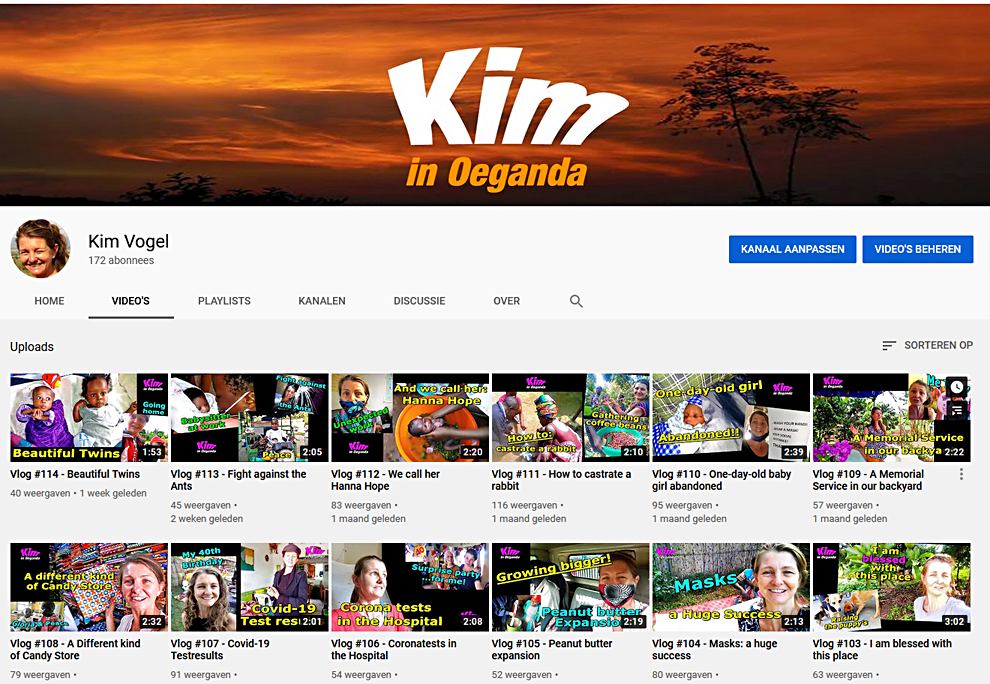Play the 'Masks a Huge Success' thumbnail
The height and width of the screenshot is (684, 990).
pyautogui.click(x=731, y=587)
